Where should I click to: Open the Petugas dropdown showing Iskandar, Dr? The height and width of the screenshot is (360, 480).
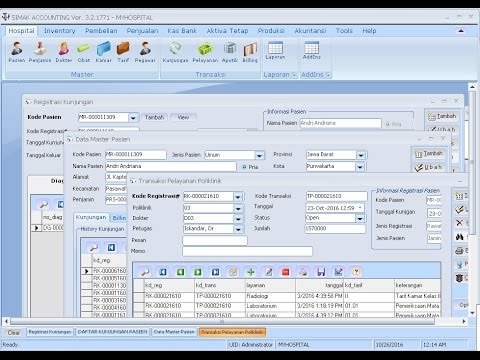tap(238, 229)
